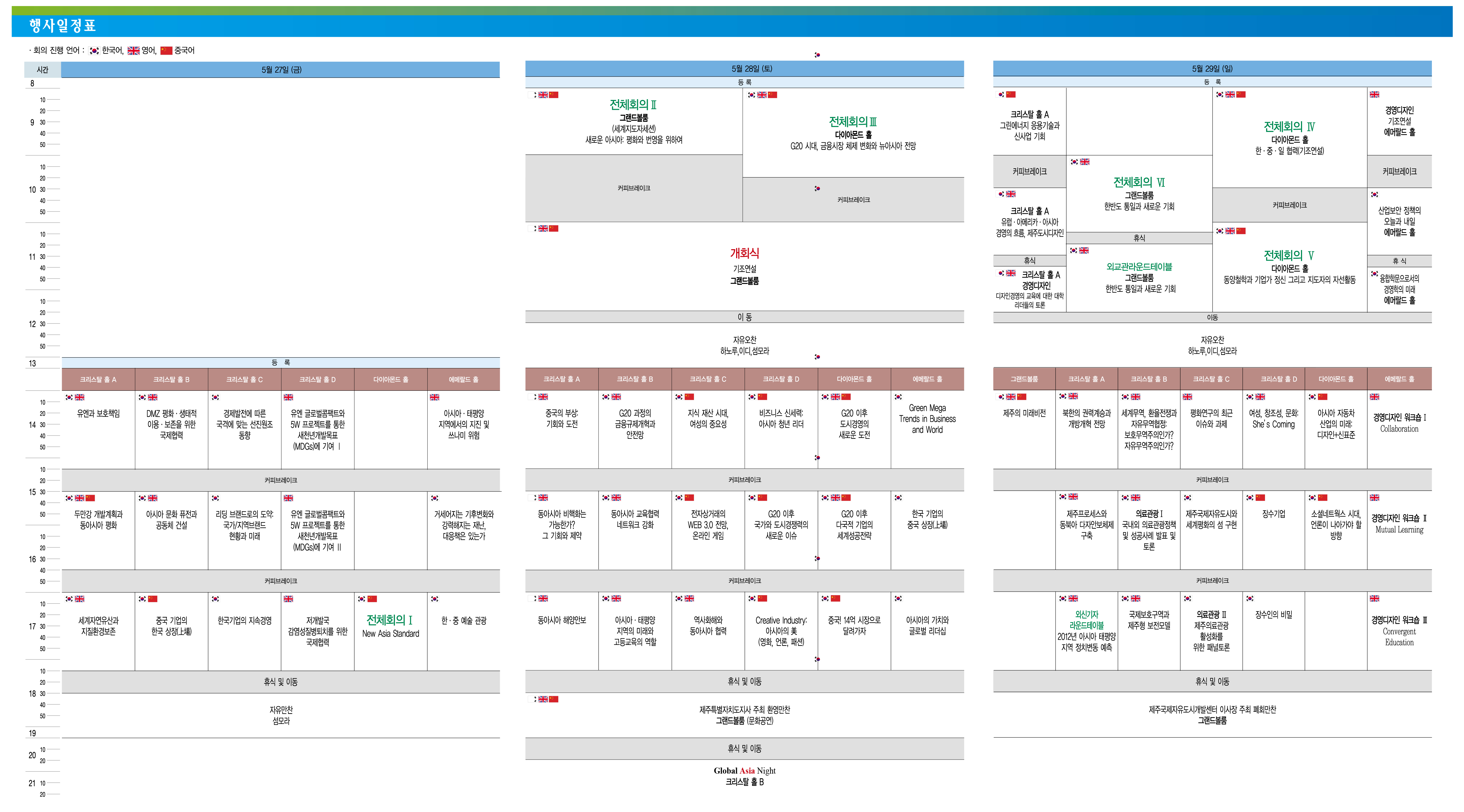Click UK flag above 경영디자인 기조연설

point(1375,94)
